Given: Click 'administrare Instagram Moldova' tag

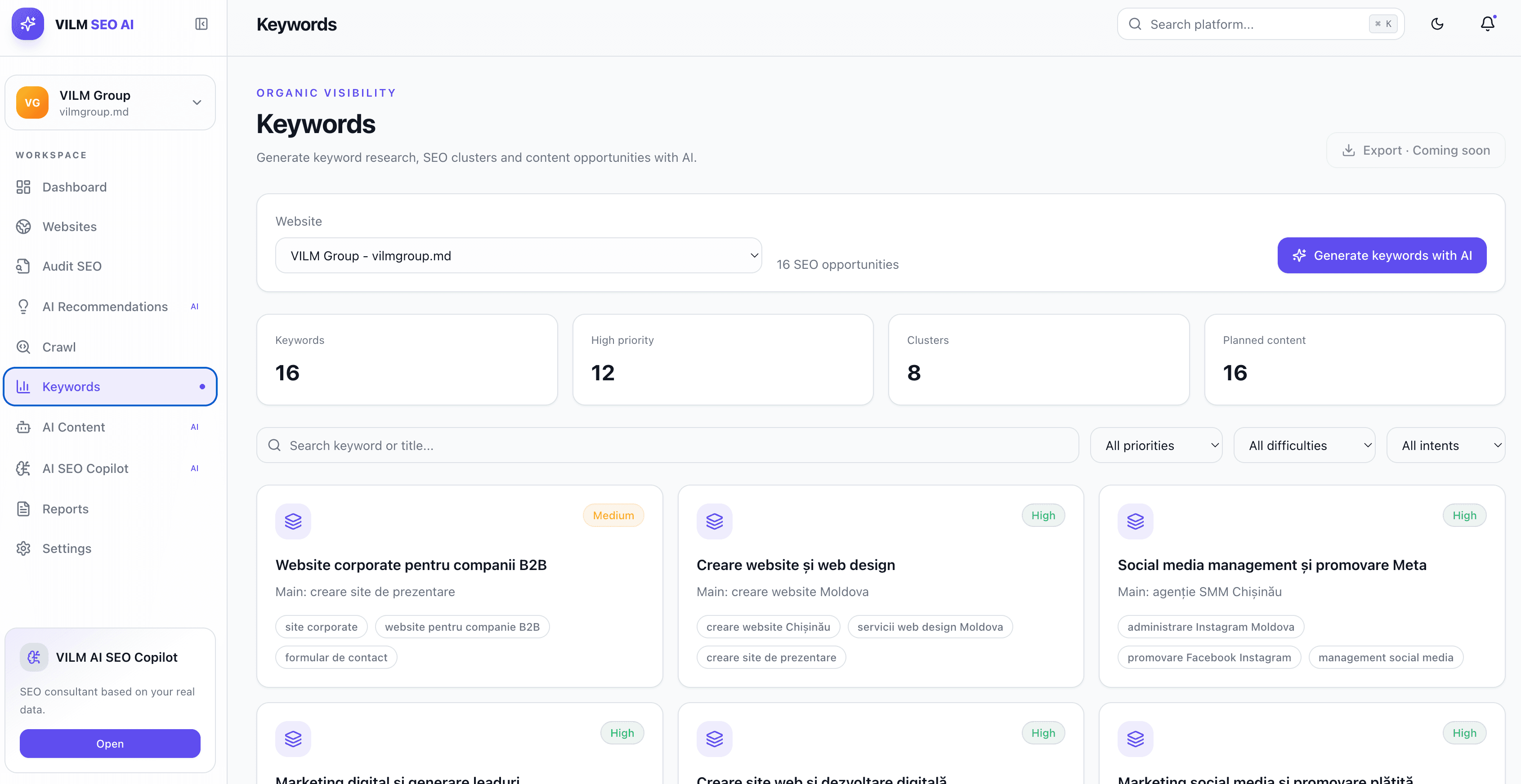Looking at the screenshot, I should [x=1210, y=626].
